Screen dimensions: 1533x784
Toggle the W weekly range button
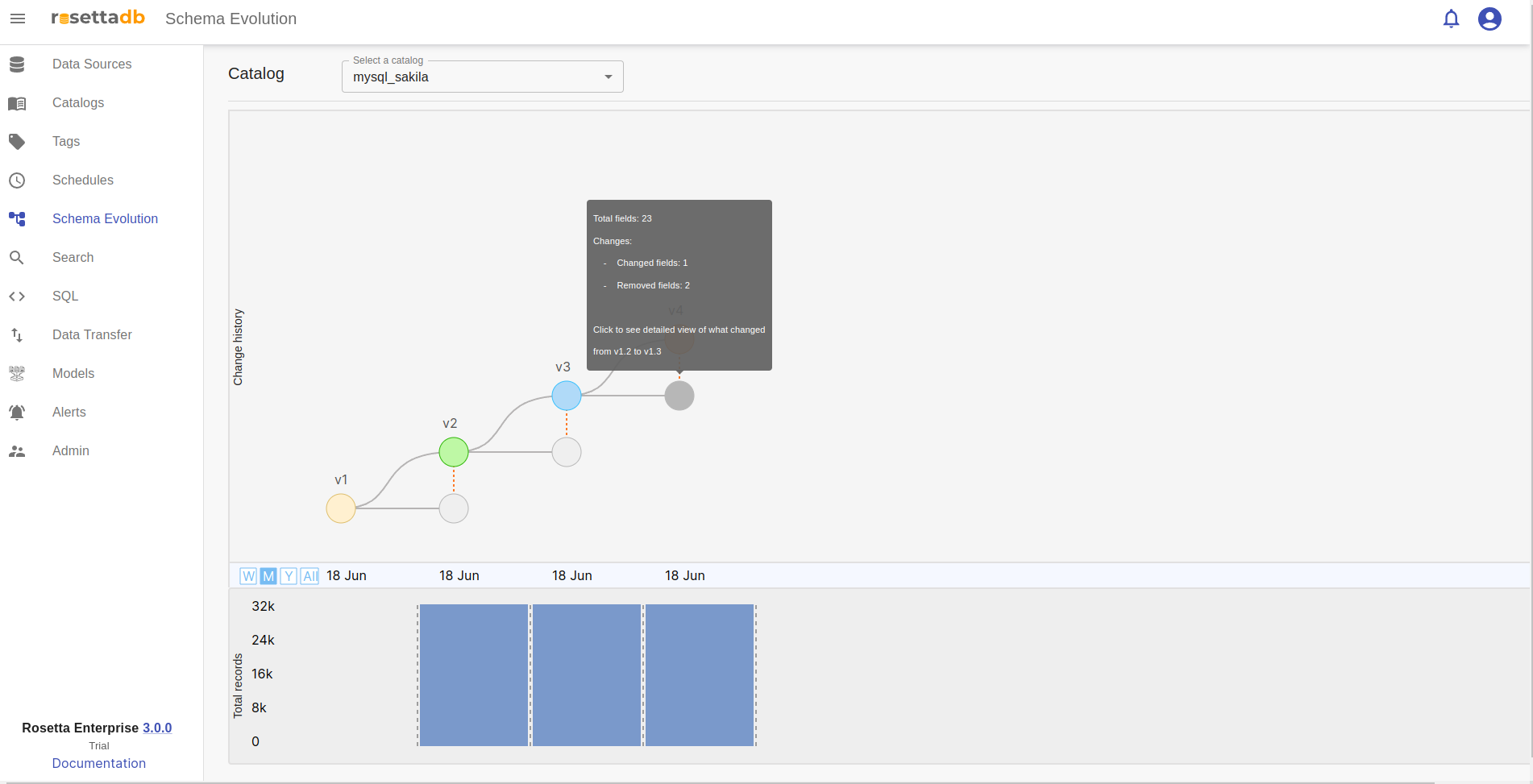coord(248,576)
